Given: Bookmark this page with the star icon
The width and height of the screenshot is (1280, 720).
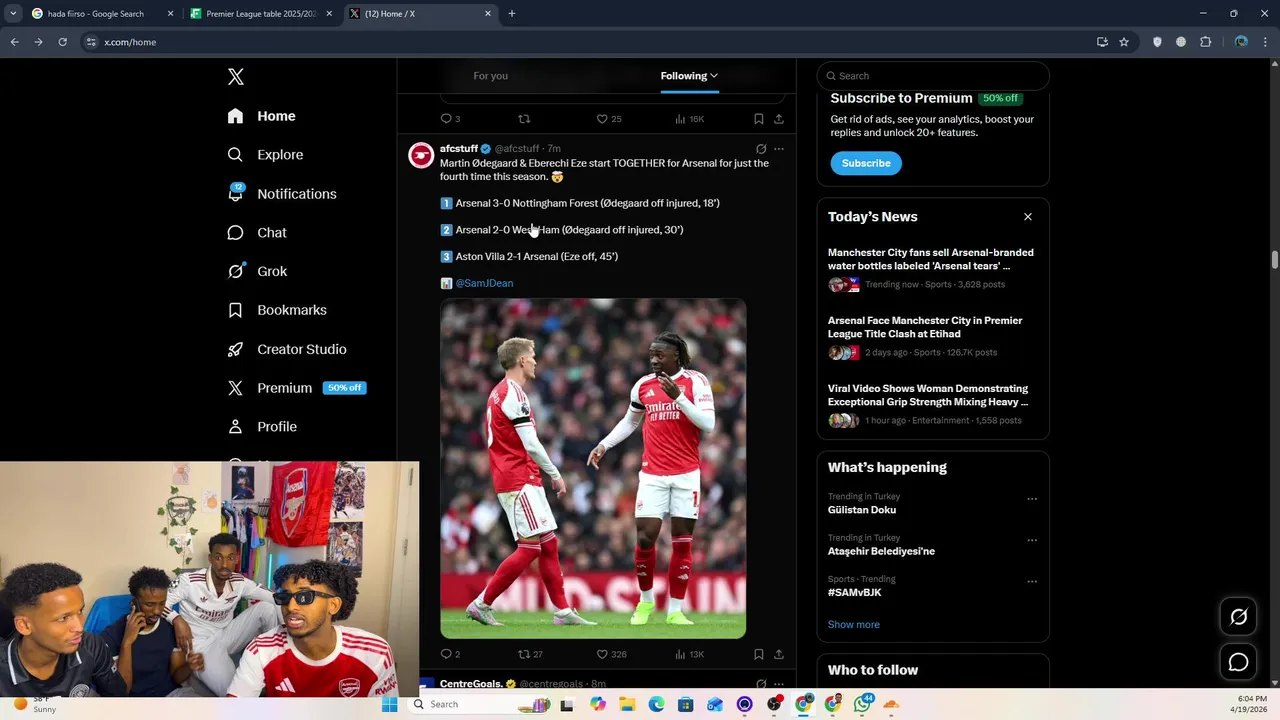Looking at the screenshot, I should pos(1124,42).
